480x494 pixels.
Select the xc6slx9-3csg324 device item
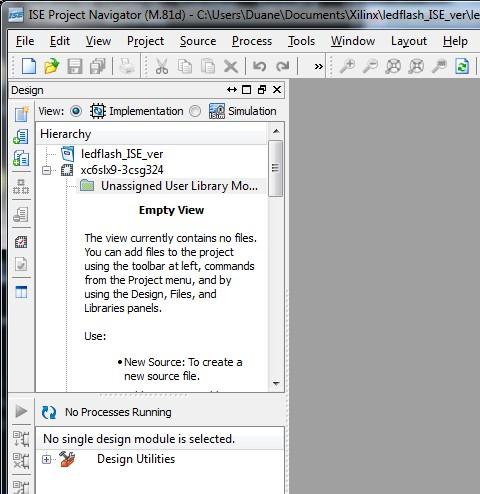click(122, 170)
